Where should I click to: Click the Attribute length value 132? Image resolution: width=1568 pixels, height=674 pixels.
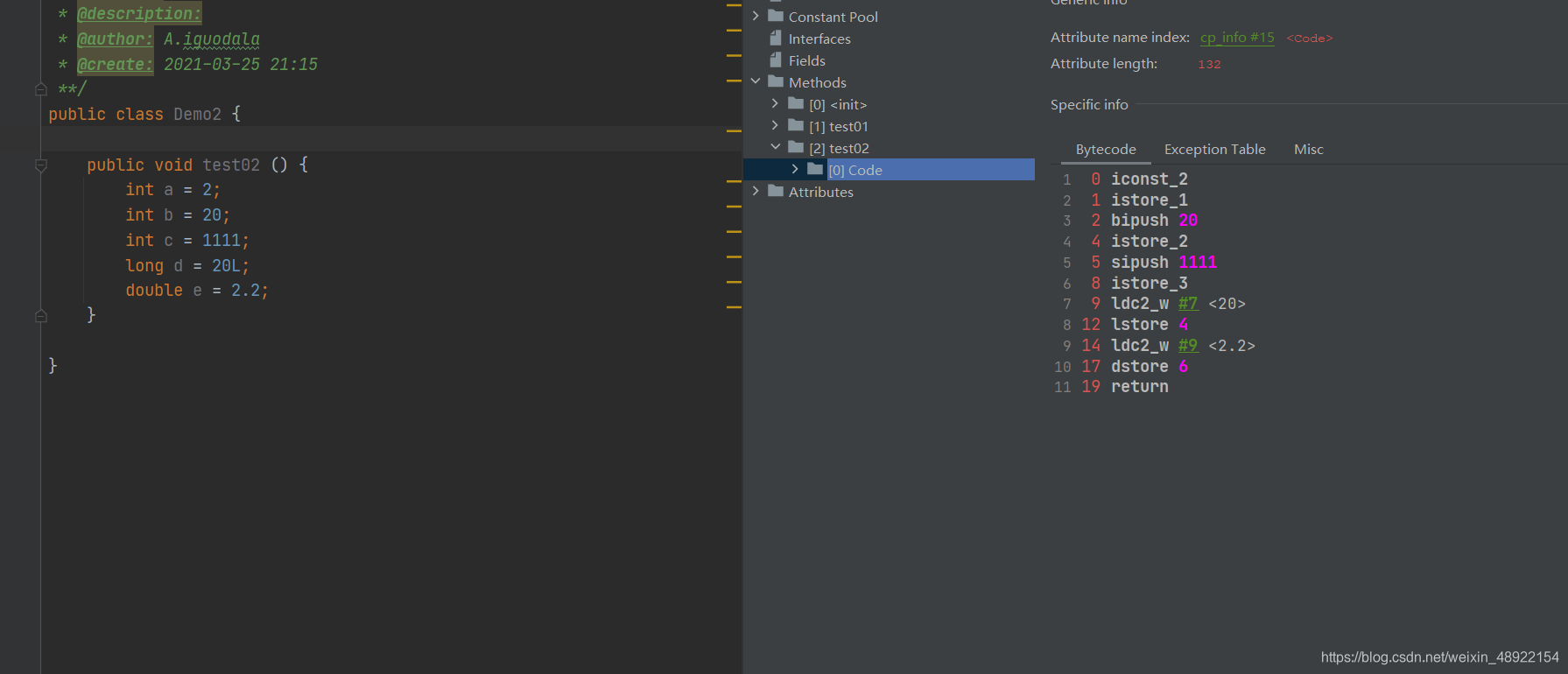click(1209, 64)
